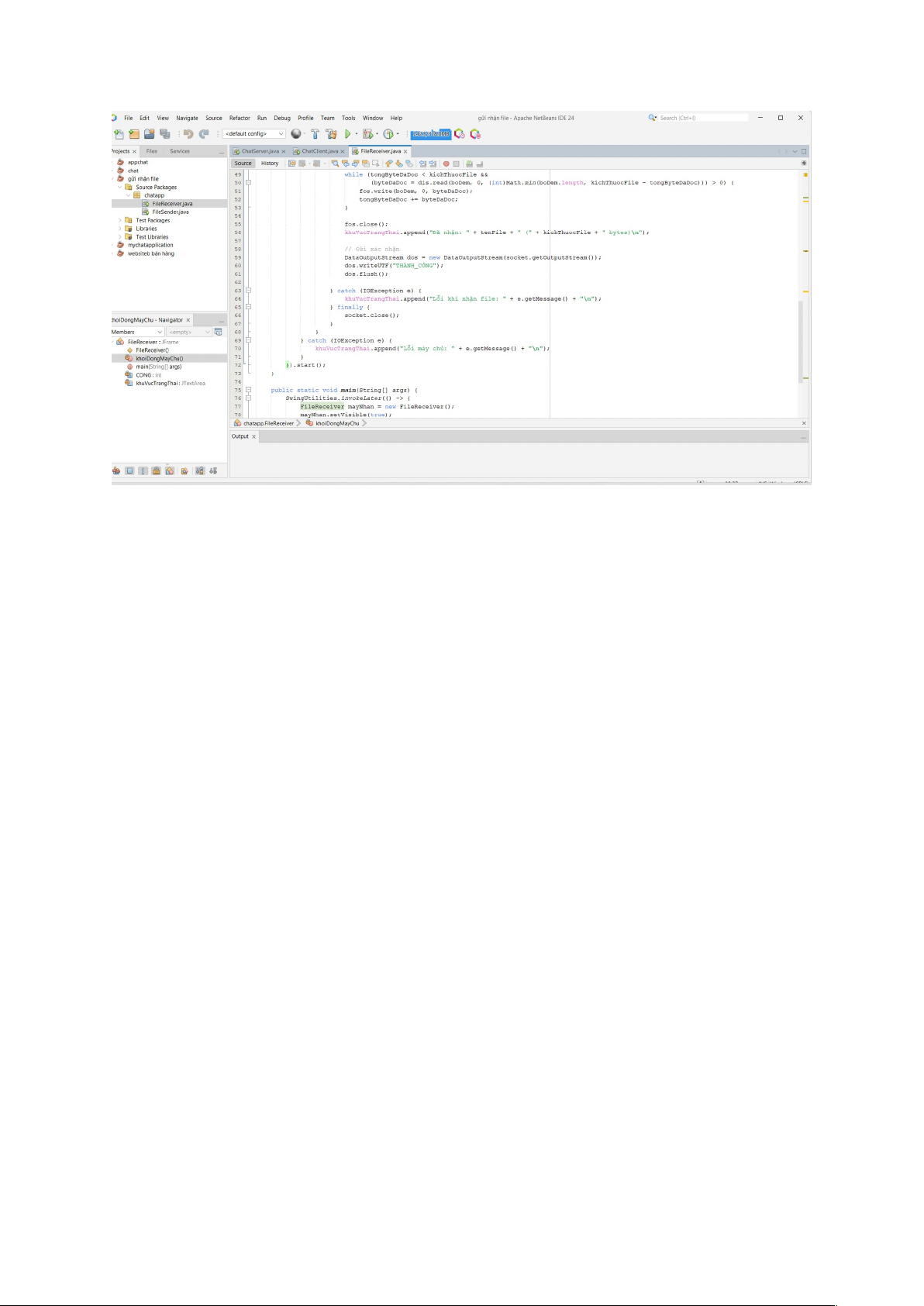Click the Debug Project icon
The image size is (924, 1306).
tap(368, 134)
